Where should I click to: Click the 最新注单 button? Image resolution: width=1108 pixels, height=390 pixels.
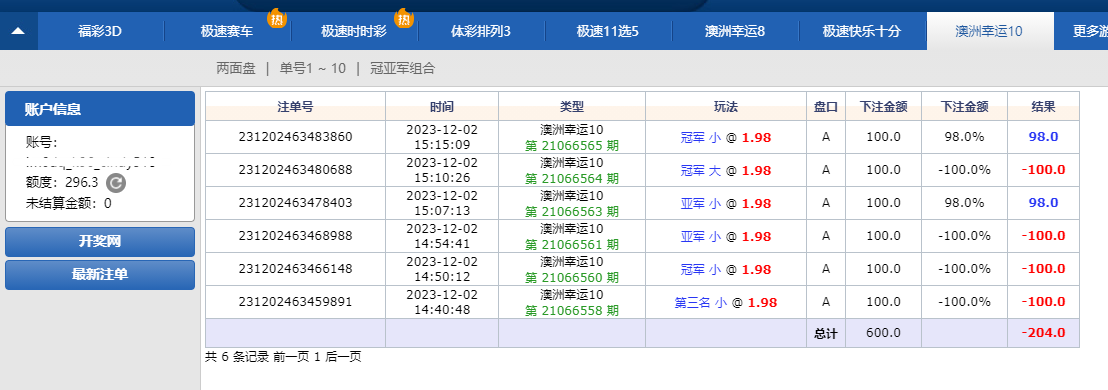tap(100, 275)
